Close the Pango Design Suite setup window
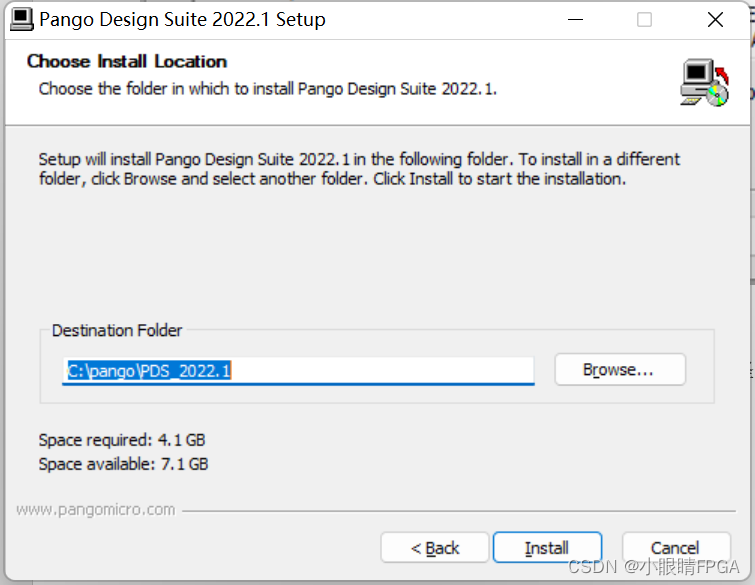This screenshot has height=585, width=755. [715, 20]
